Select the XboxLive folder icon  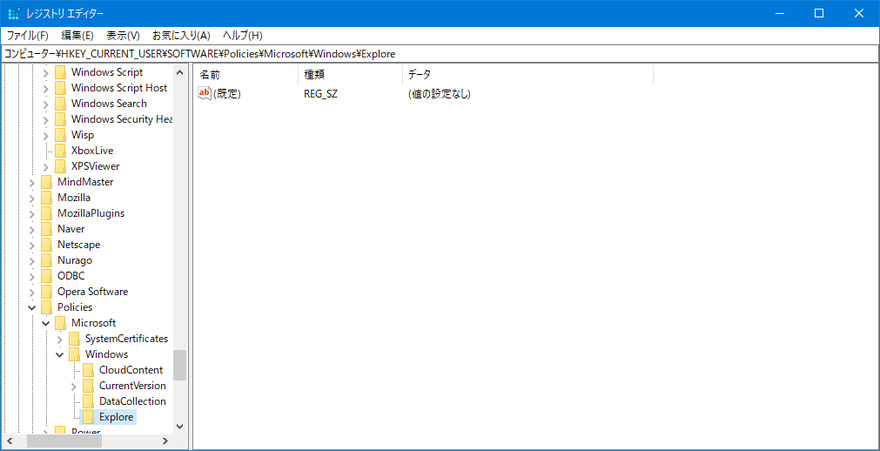(x=61, y=151)
